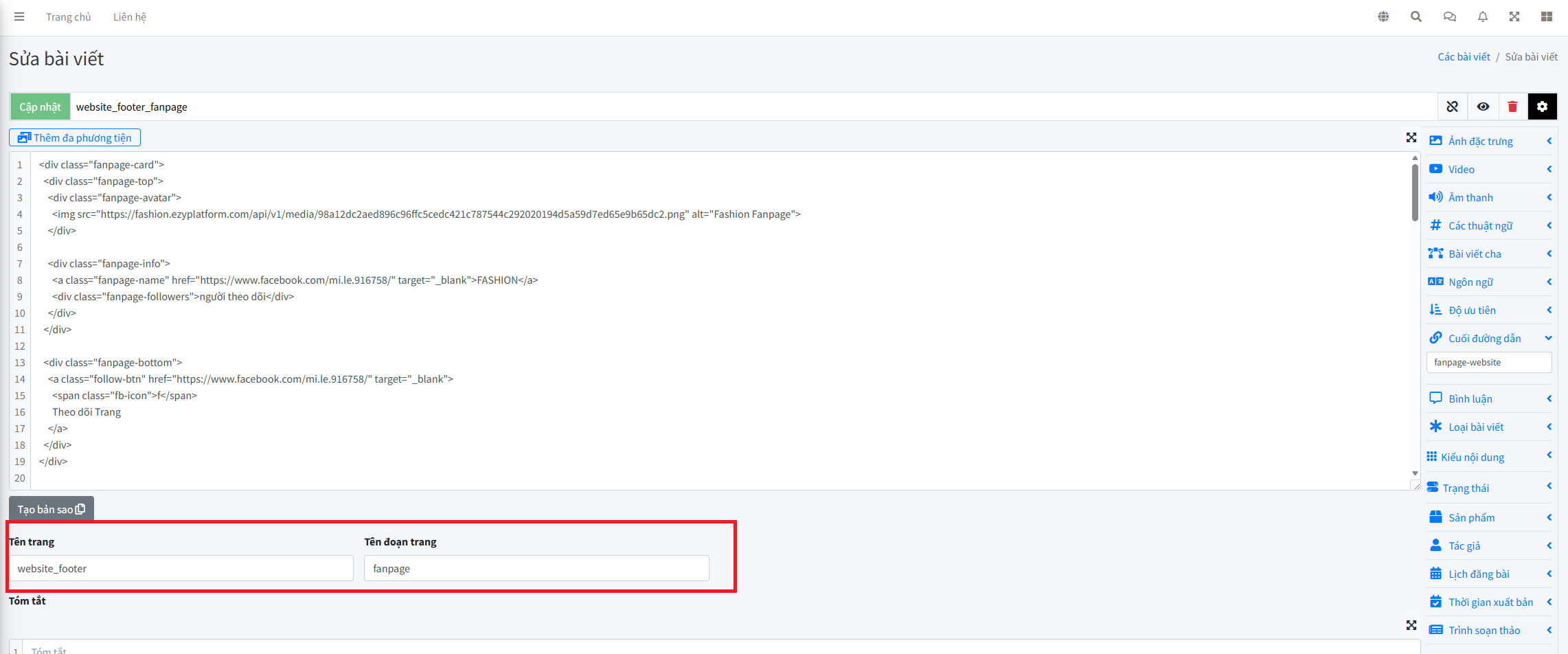Image resolution: width=1568 pixels, height=654 pixels.
Task: Toggle fullscreen for the code editor
Action: click(x=1411, y=137)
